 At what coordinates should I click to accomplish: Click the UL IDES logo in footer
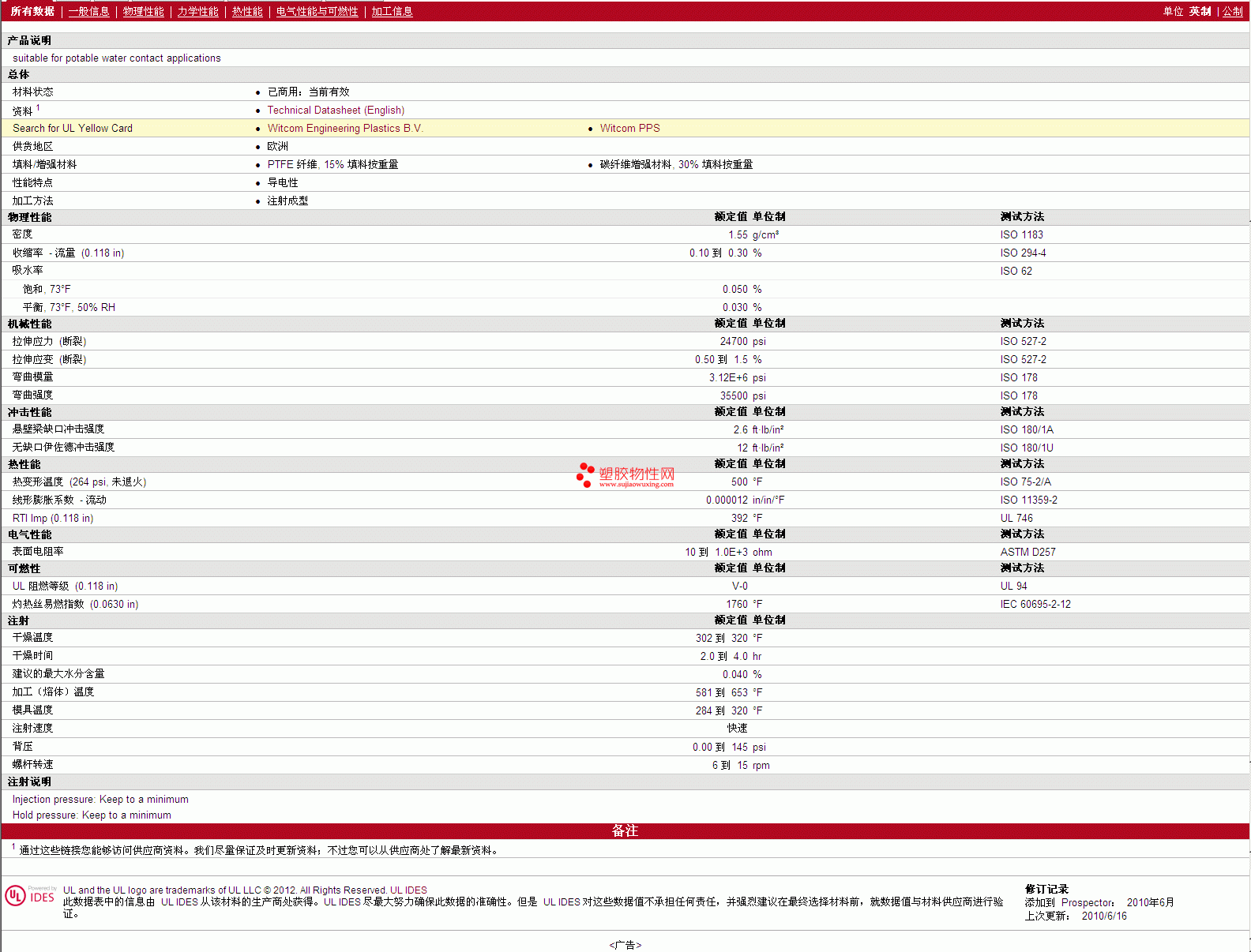pyautogui.click(x=30, y=896)
